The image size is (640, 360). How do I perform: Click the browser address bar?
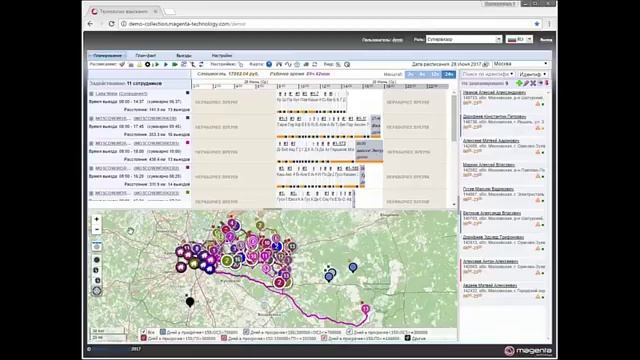327,24
